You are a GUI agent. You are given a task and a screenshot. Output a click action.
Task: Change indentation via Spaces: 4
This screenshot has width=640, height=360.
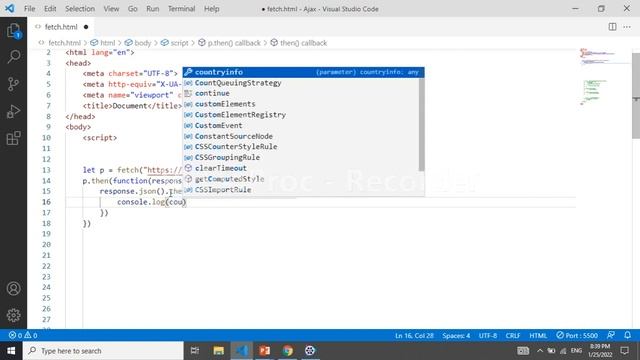[x=456, y=336]
